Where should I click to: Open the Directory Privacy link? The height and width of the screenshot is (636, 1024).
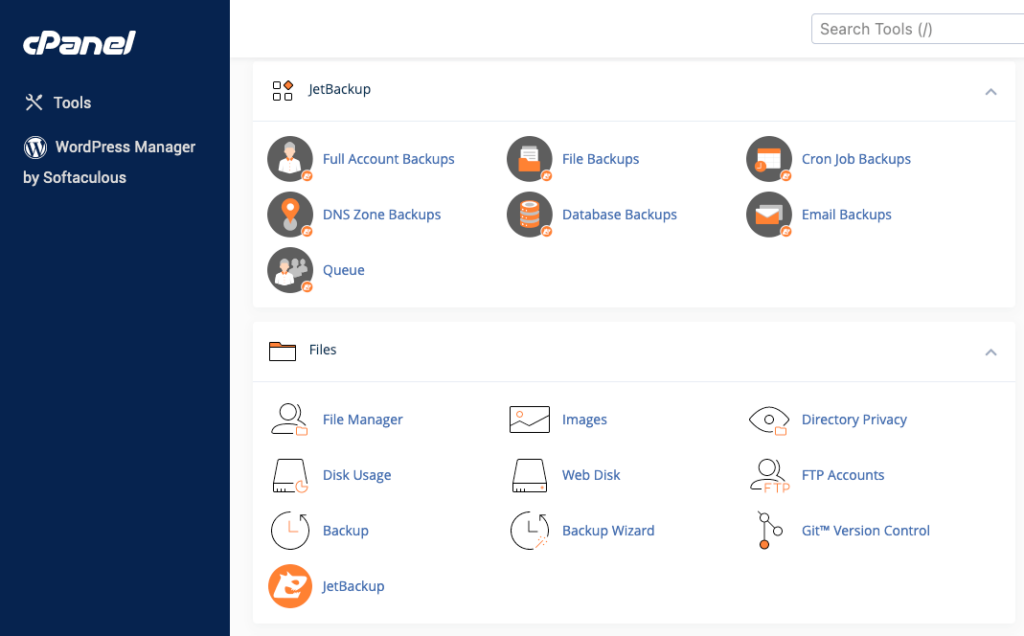tap(854, 419)
